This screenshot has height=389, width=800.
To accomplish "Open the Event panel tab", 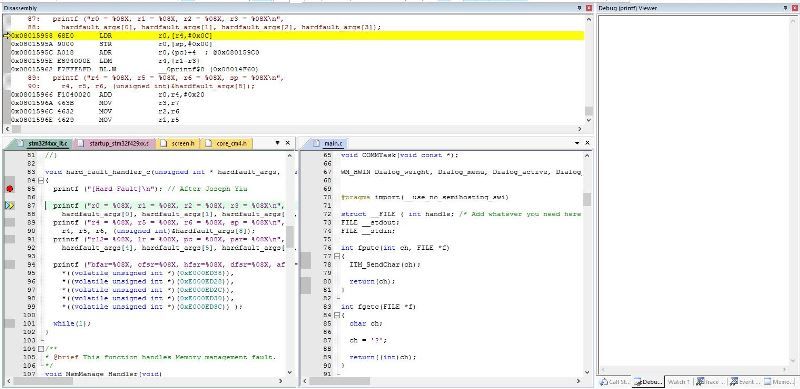I will point(745,381).
